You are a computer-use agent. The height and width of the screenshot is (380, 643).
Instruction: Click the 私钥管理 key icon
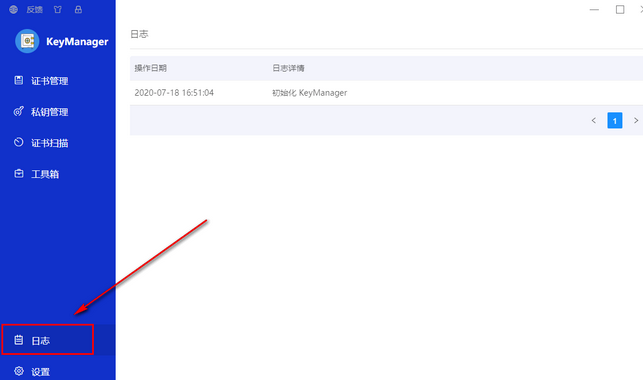pos(19,111)
